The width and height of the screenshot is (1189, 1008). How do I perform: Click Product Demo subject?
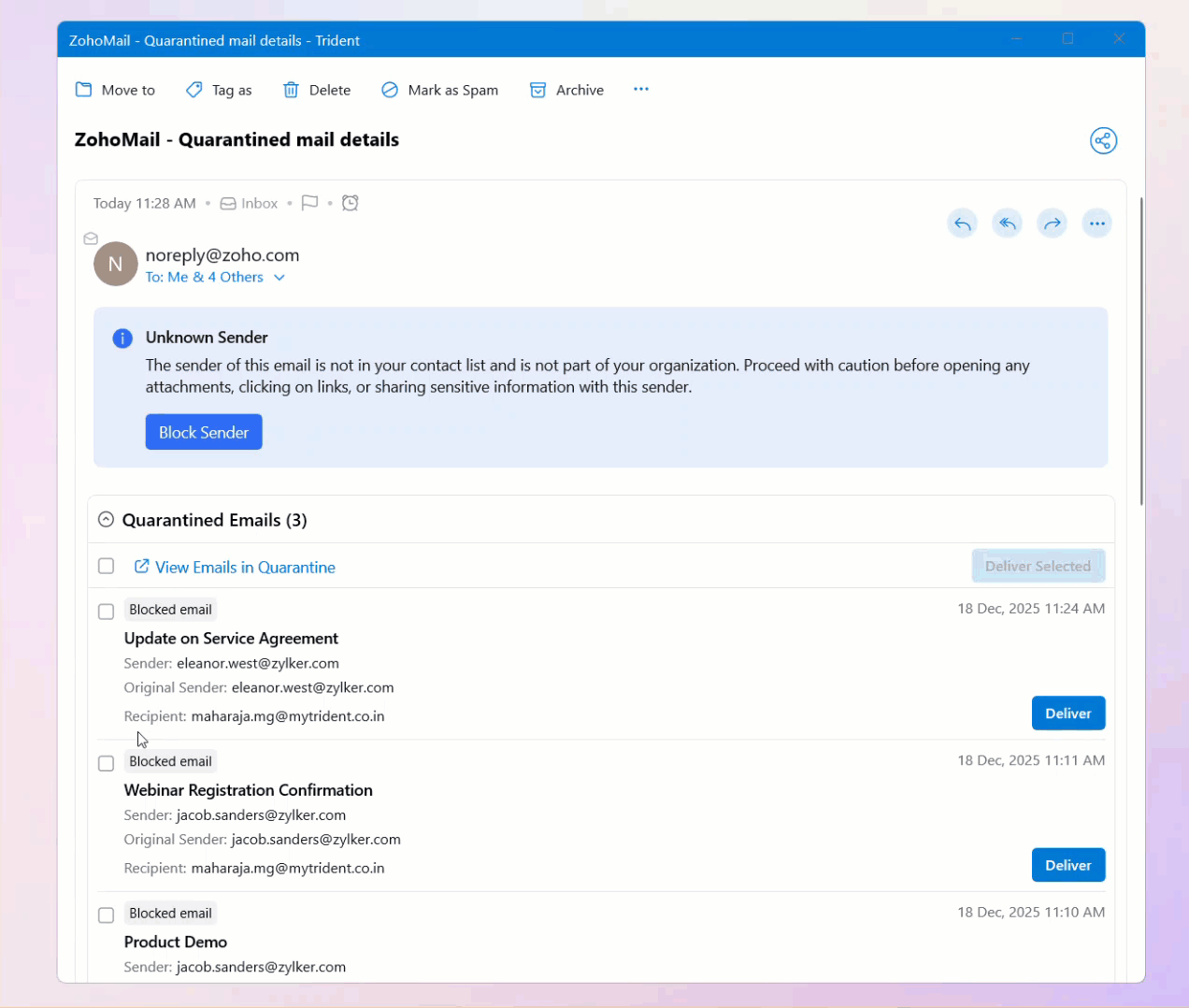176,942
